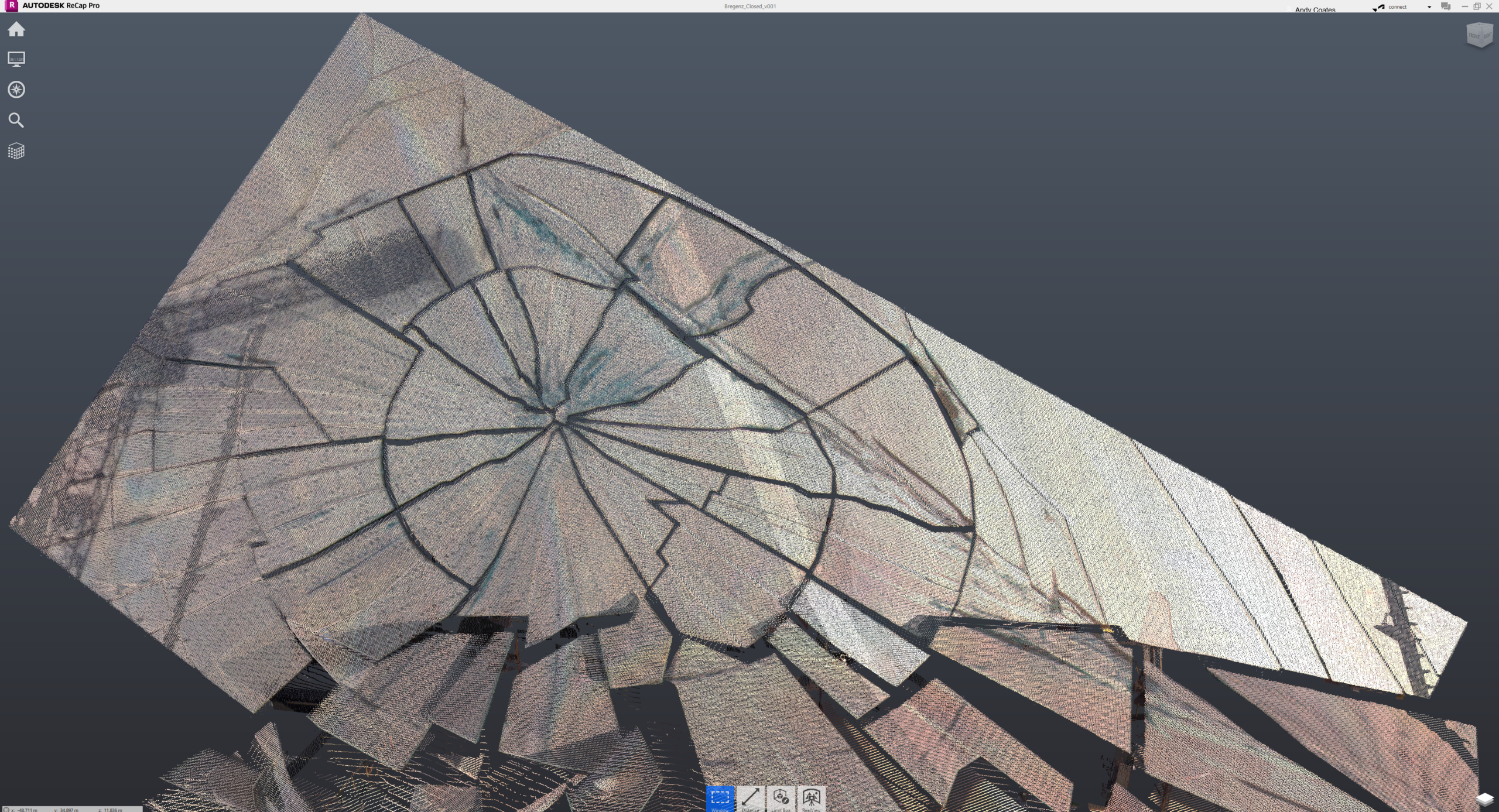The height and width of the screenshot is (812, 1499).
Task: Open the Project Navigator cube-grid icon
Action: [x=16, y=151]
